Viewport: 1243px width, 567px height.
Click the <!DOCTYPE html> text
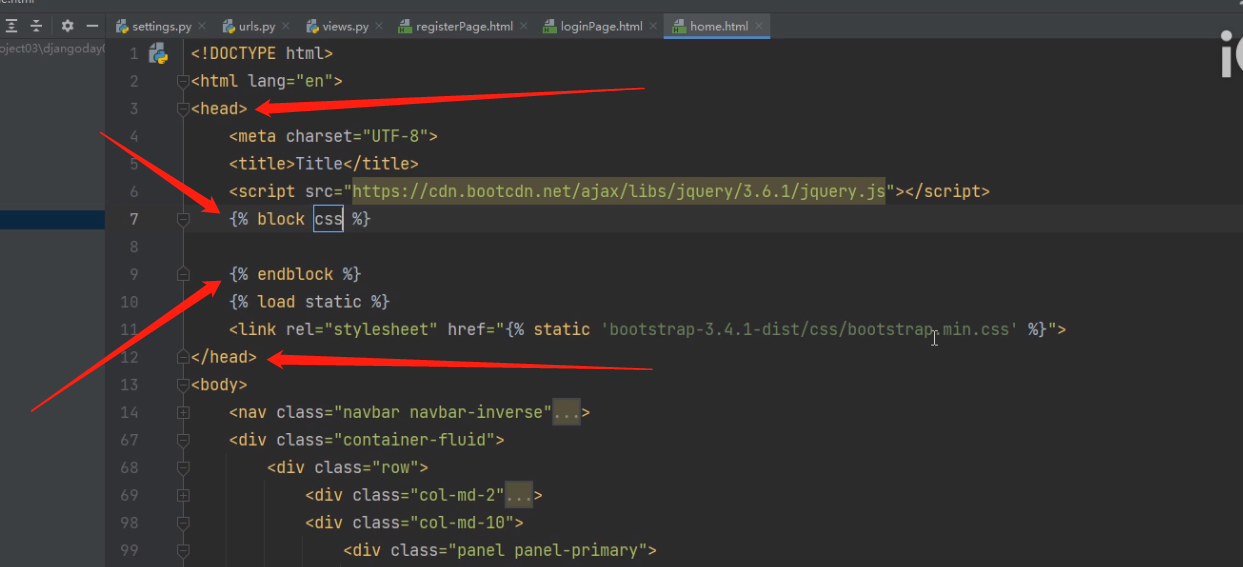262,54
